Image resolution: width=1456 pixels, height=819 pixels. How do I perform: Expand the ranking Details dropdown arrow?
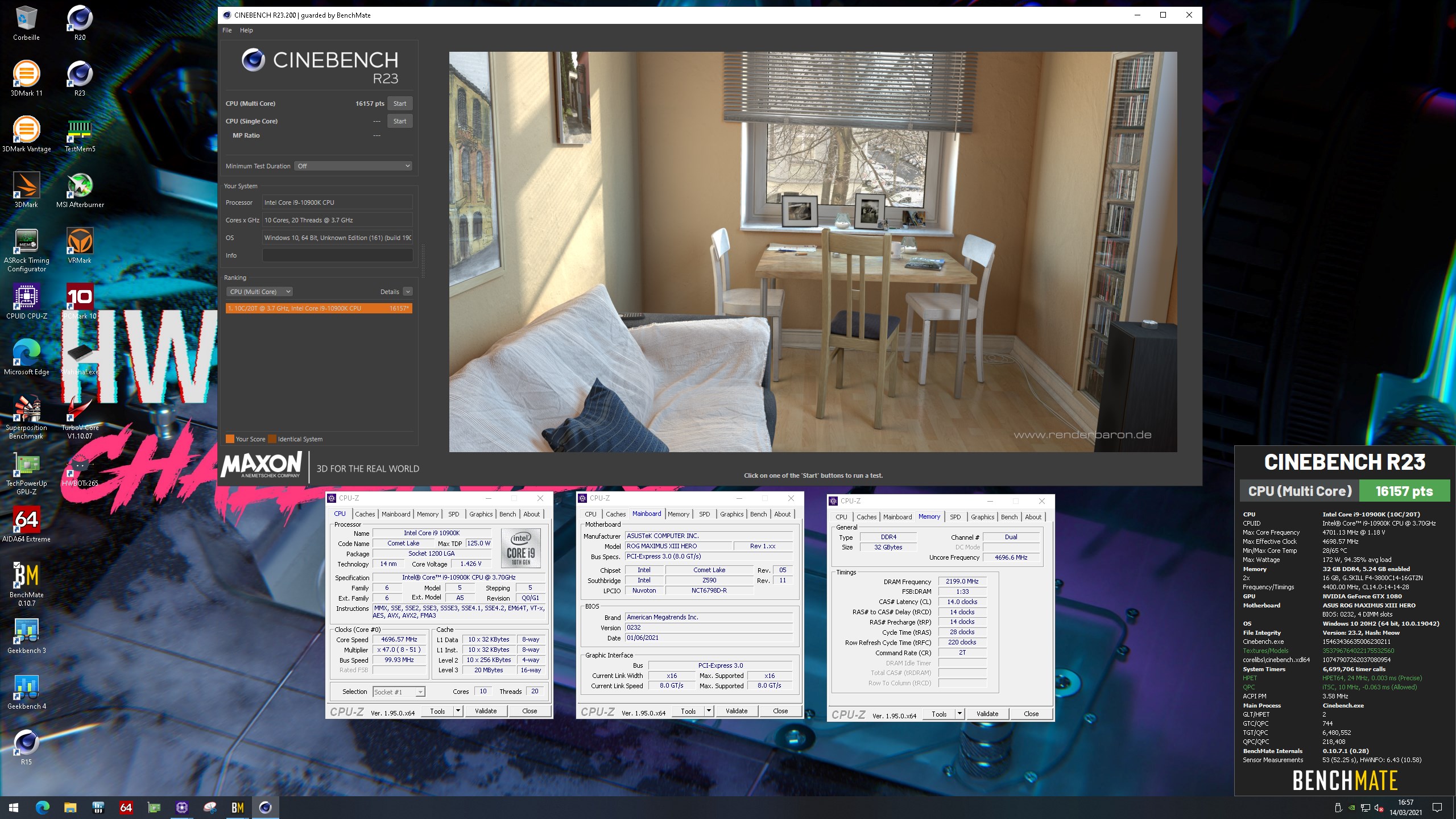408,292
